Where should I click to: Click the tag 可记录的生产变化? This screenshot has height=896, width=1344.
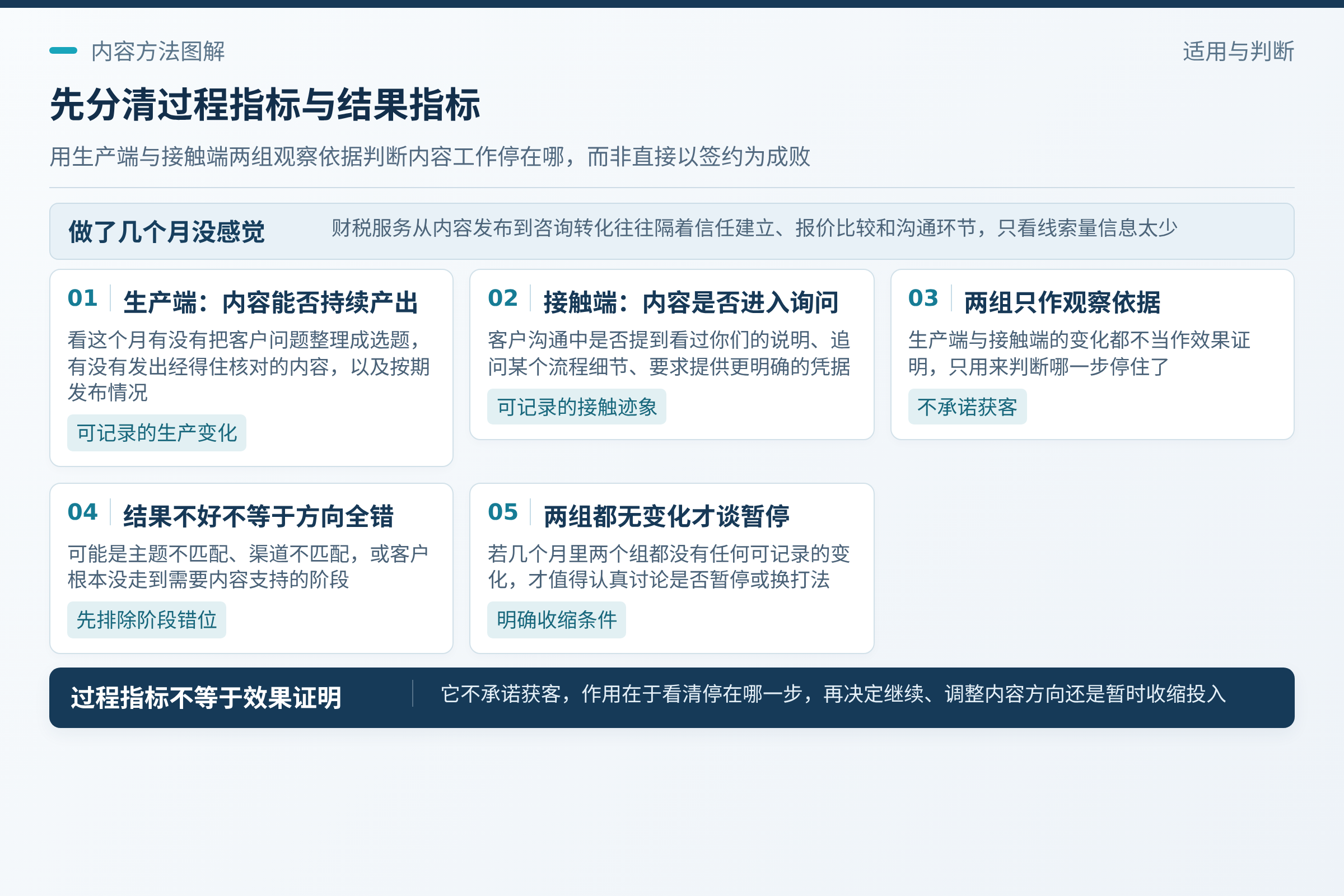tap(157, 433)
